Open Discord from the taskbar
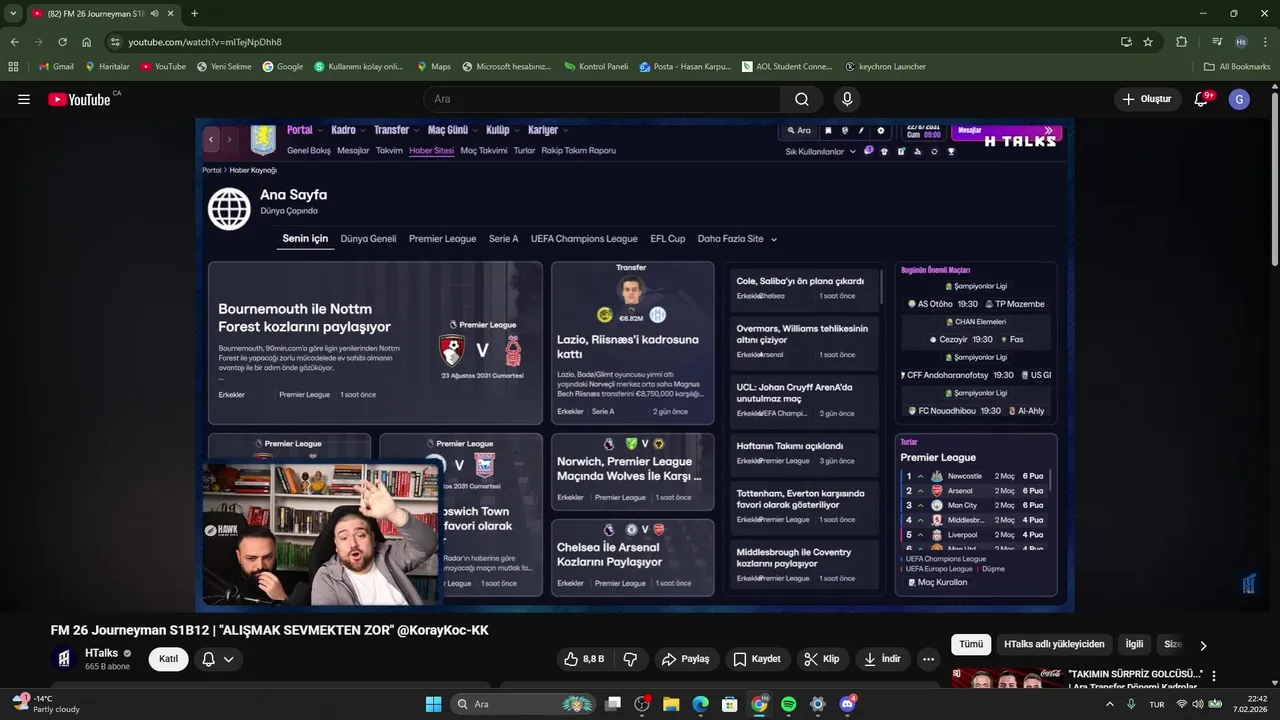Viewport: 1280px width, 720px height. [847, 704]
